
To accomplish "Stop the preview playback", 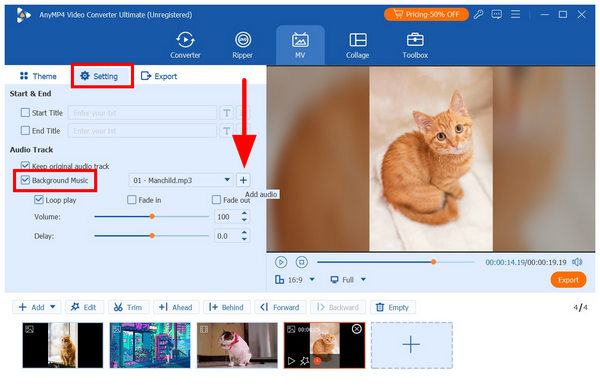I will (302, 262).
